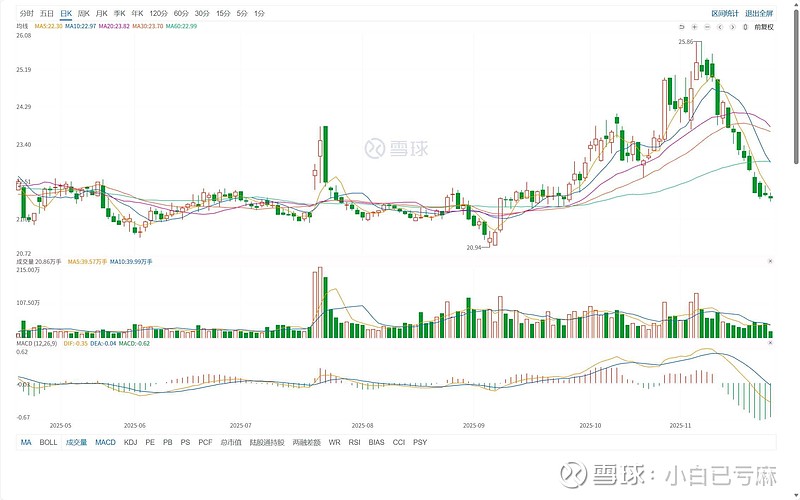Screen dimensions: 800x500
Task: Click the MA20:23.82 legend value
Action: tap(114, 26)
